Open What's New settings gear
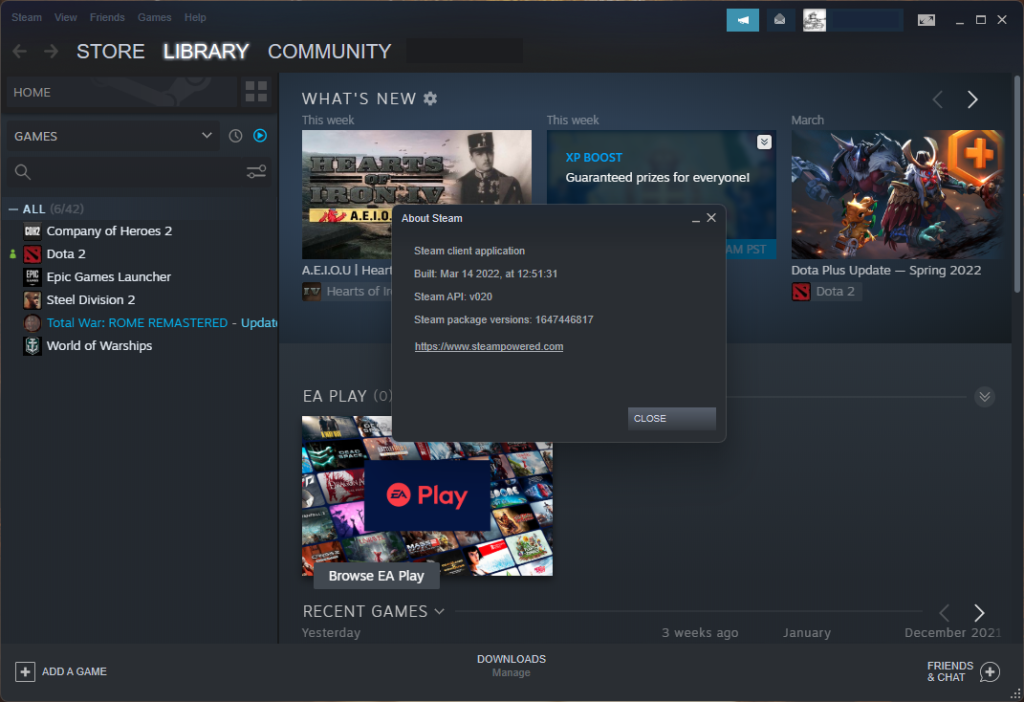 click(x=430, y=99)
